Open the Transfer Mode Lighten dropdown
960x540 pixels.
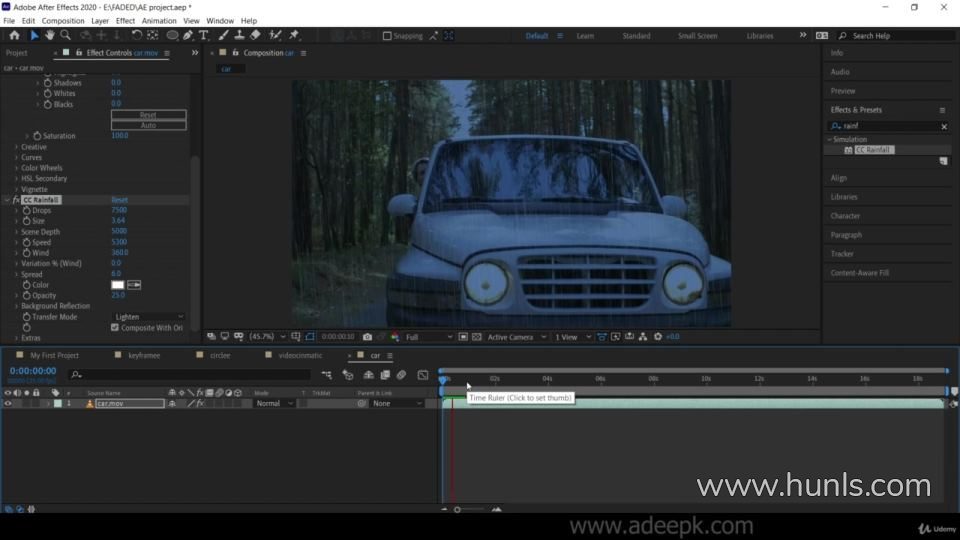pyautogui.click(x=148, y=317)
